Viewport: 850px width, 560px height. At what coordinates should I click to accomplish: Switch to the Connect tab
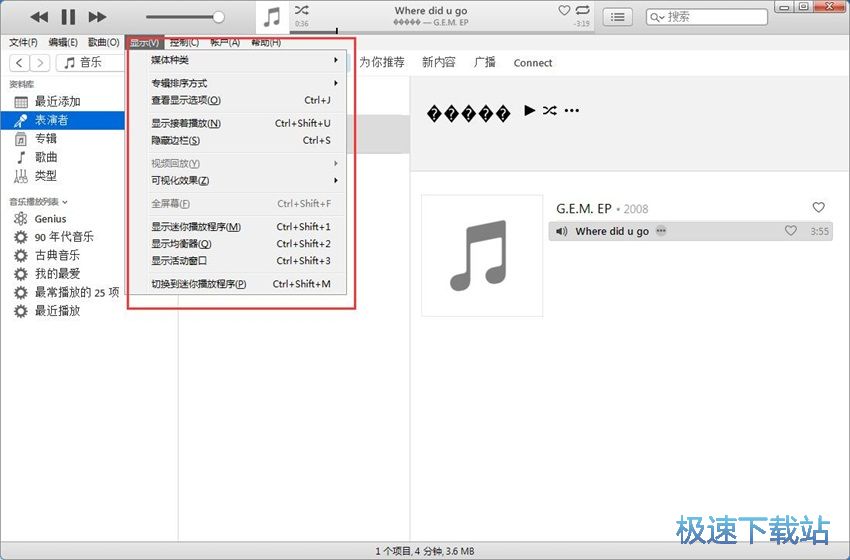pos(533,63)
